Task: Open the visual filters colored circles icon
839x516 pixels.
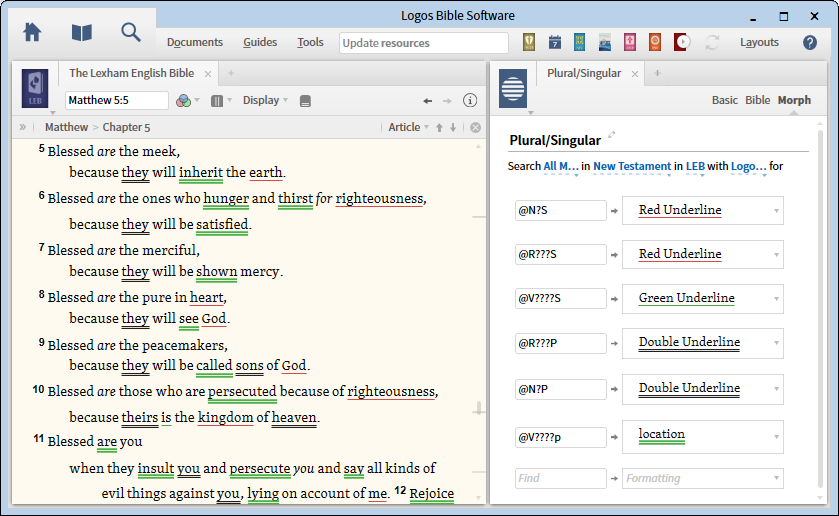Action: [x=183, y=100]
